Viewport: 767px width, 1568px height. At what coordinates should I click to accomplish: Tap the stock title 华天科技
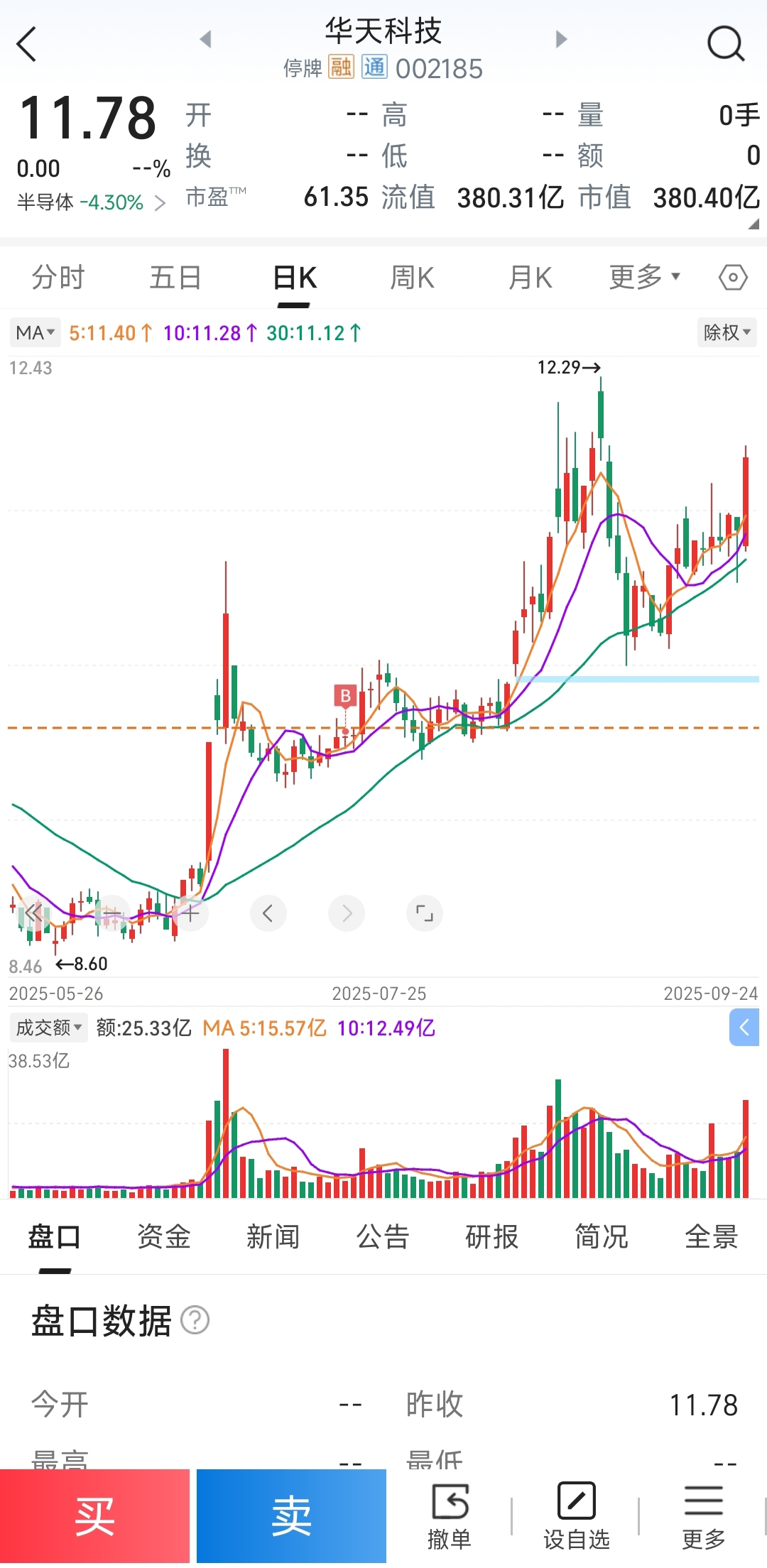coord(383,31)
